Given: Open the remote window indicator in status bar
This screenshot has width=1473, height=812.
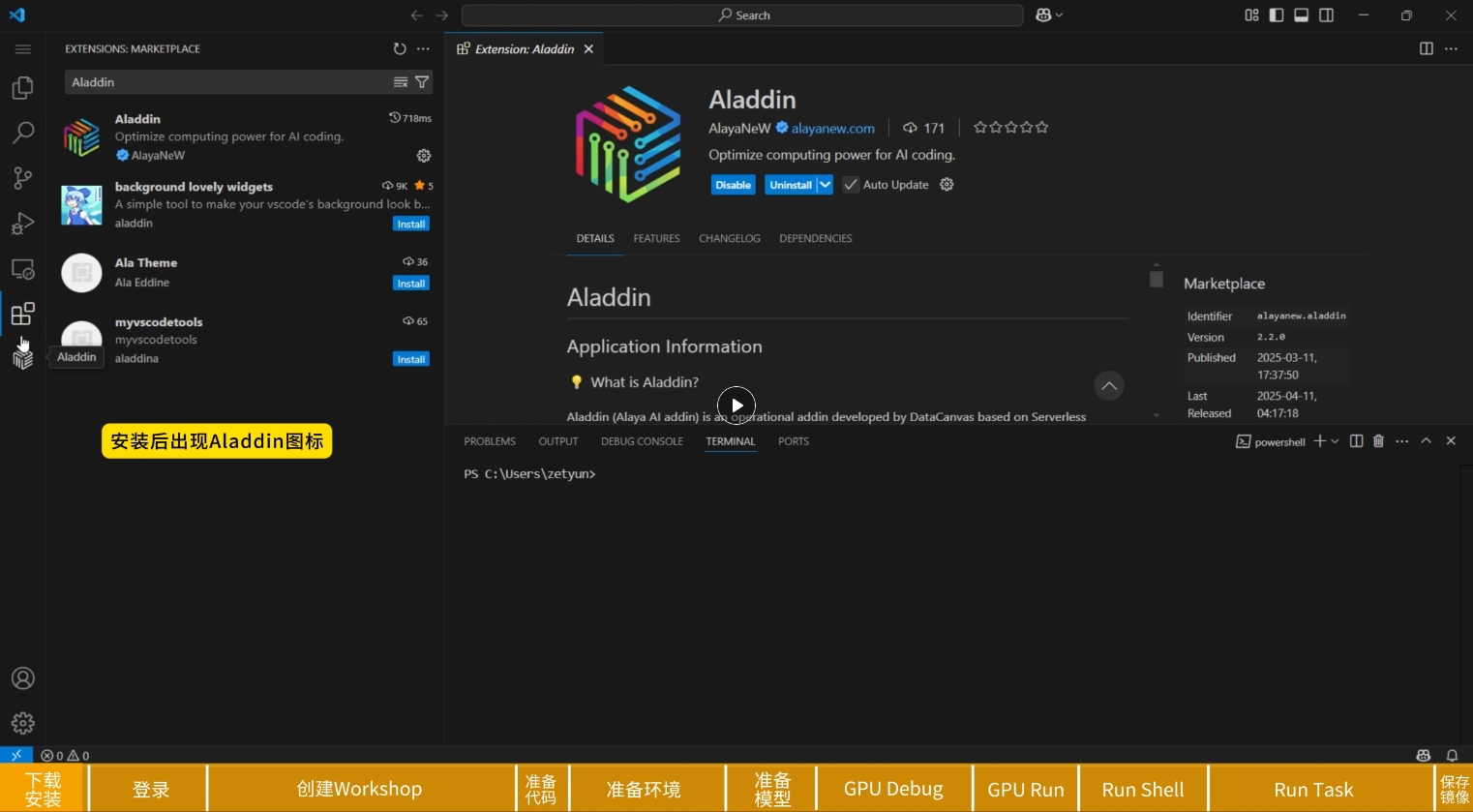Looking at the screenshot, I should [x=16, y=756].
